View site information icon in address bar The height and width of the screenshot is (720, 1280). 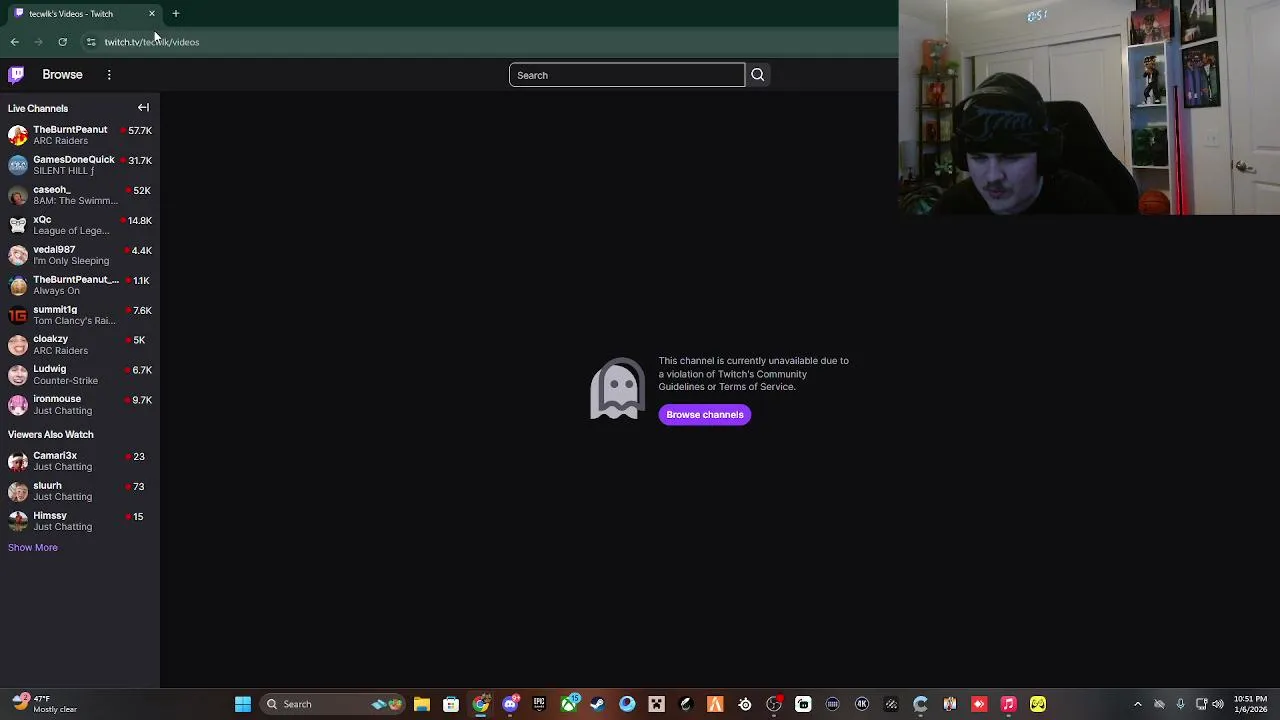point(91,42)
